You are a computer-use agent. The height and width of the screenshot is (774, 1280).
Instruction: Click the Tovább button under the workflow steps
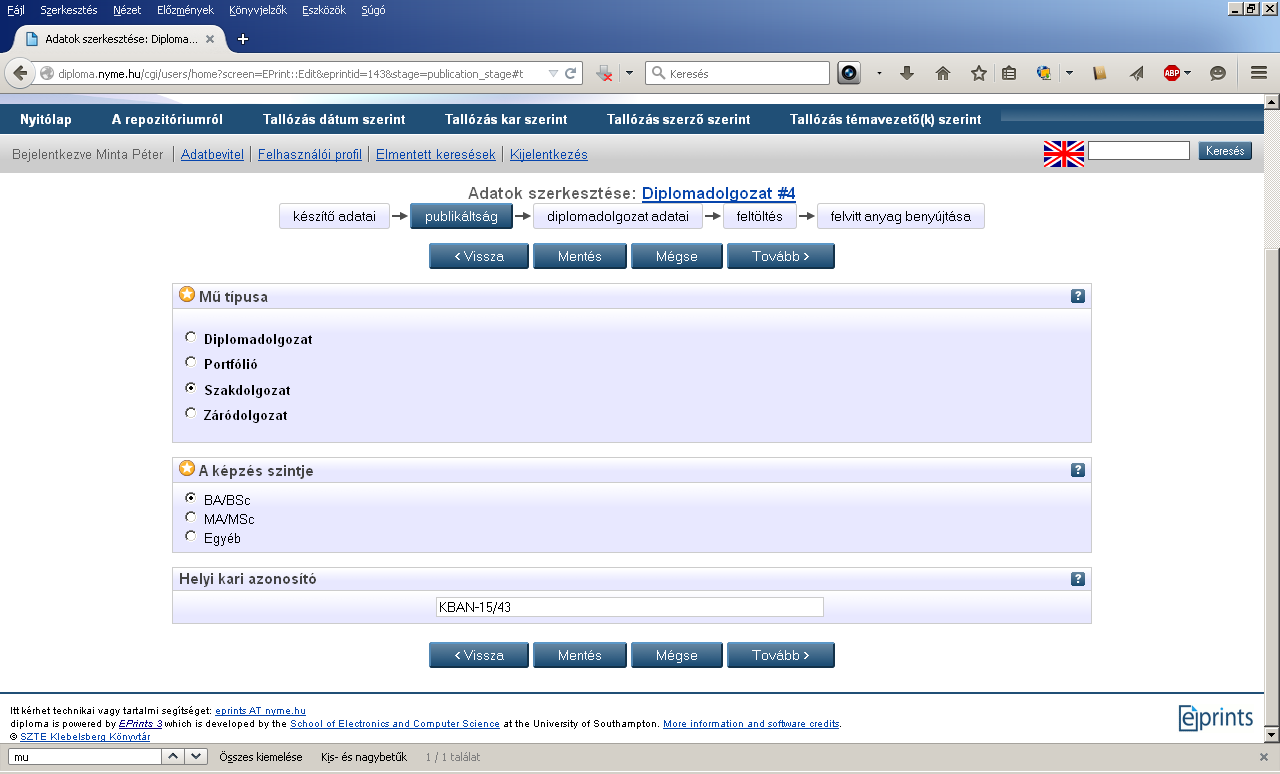tap(780, 256)
